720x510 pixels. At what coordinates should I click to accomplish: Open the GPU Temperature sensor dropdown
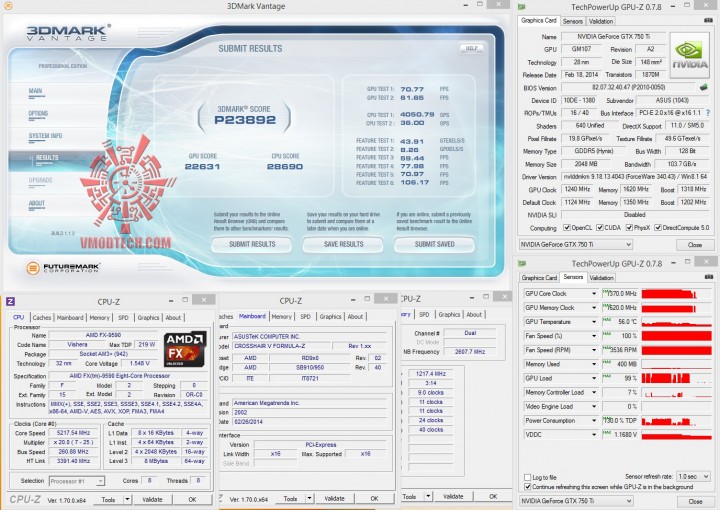[594, 322]
